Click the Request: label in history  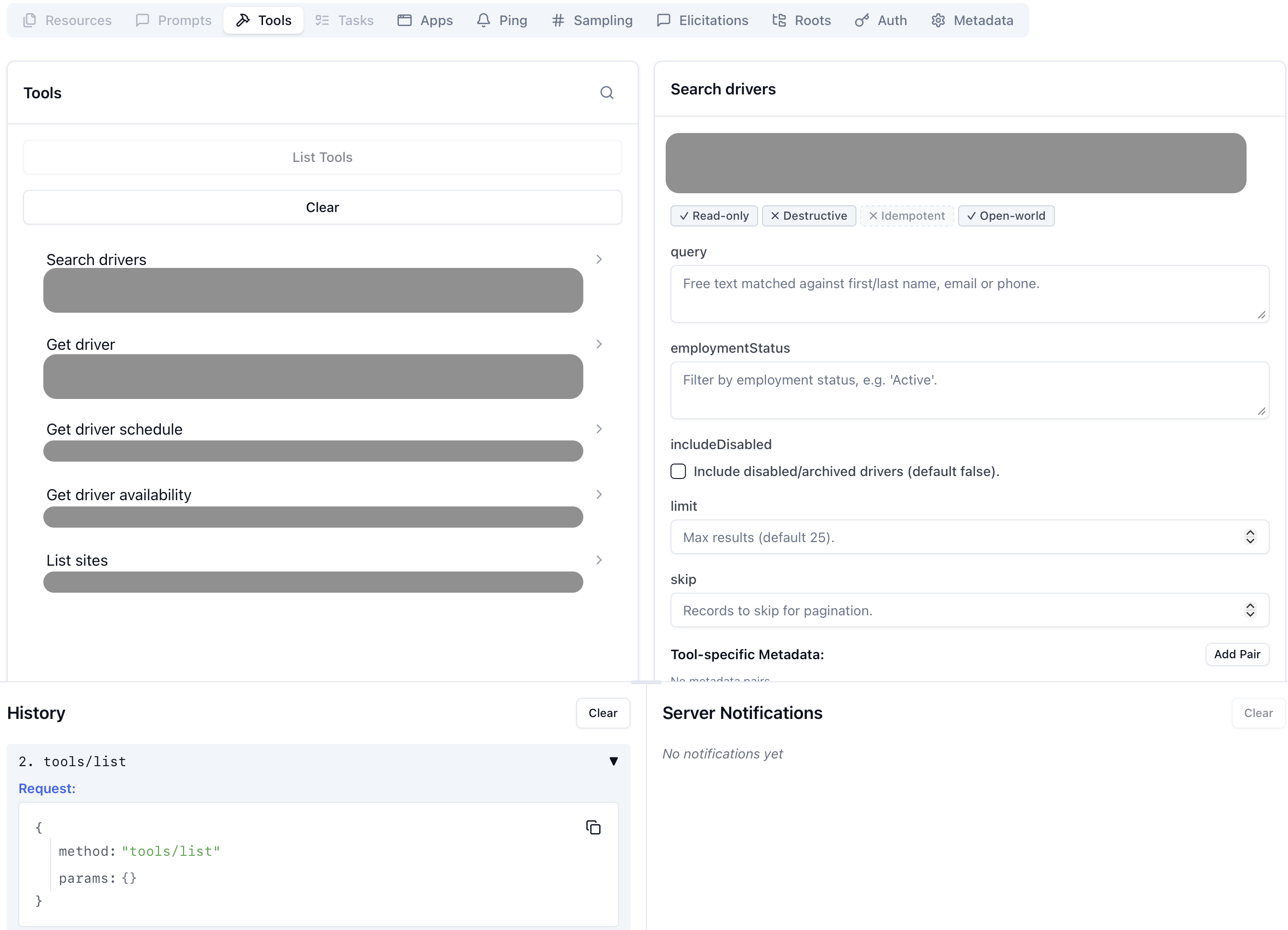click(47, 788)
